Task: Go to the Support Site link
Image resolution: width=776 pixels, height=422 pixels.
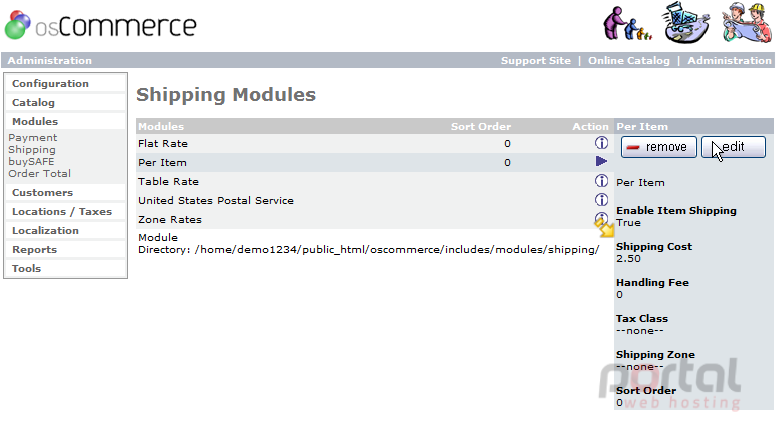Action: click(535, 60)
